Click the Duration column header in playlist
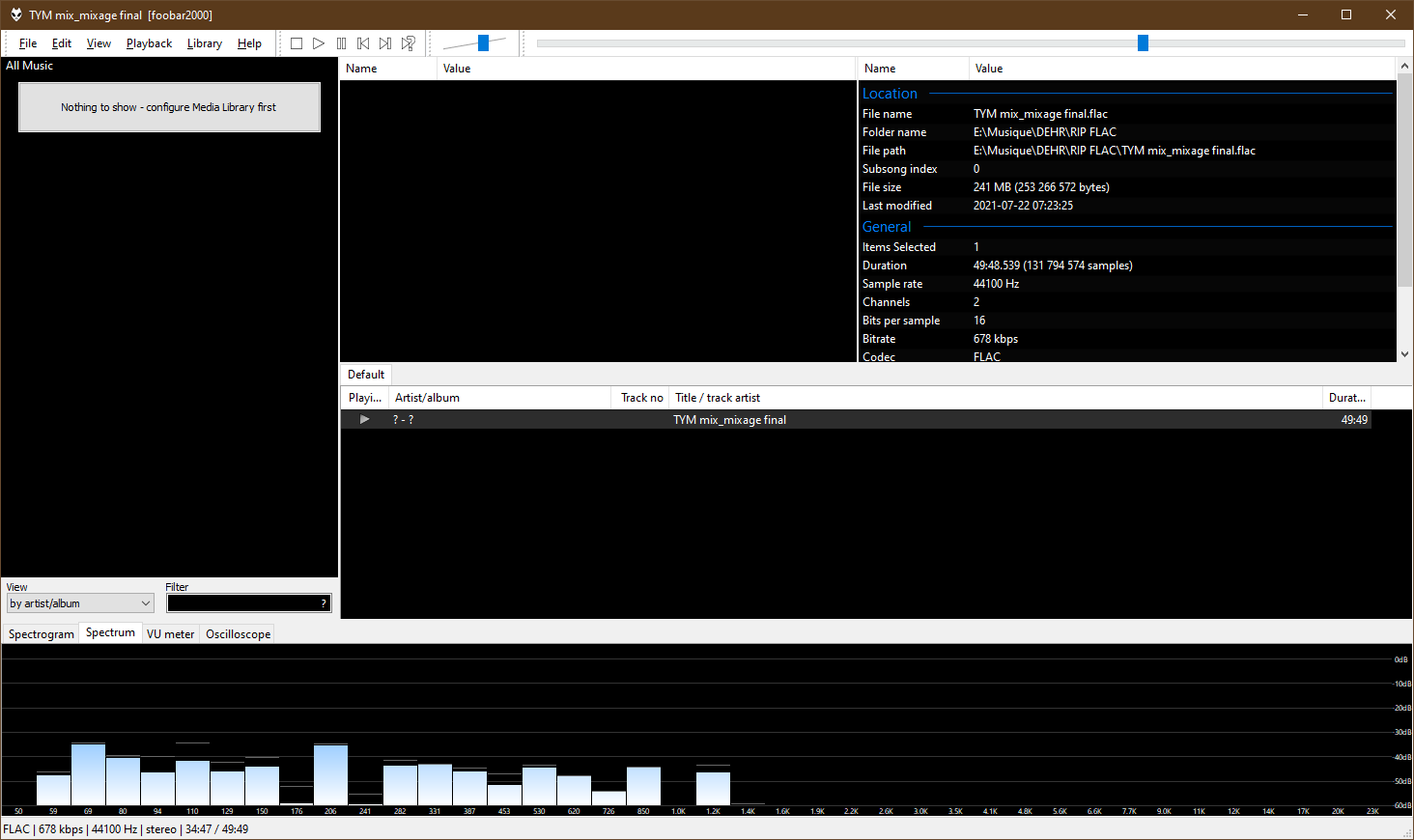The height and width of the screenshot is (840, 1414). point(1346,398)
